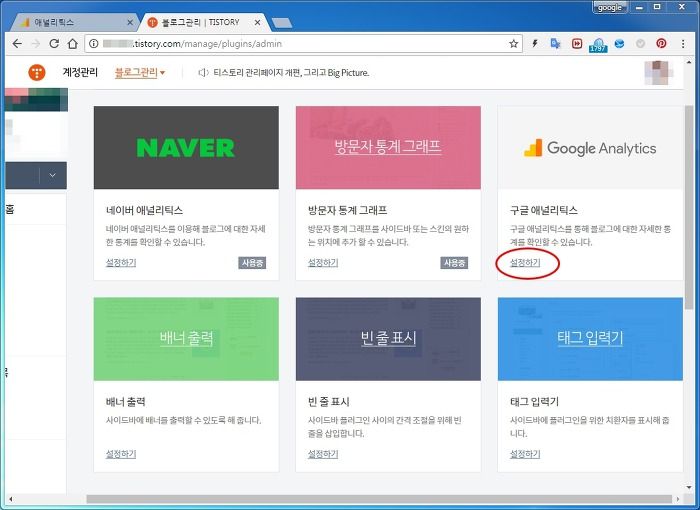This screenshot has height=510, width=700.
Task: Click 설정하기 under 네이버 애널리틱스
Action: [x=121, y=263]
